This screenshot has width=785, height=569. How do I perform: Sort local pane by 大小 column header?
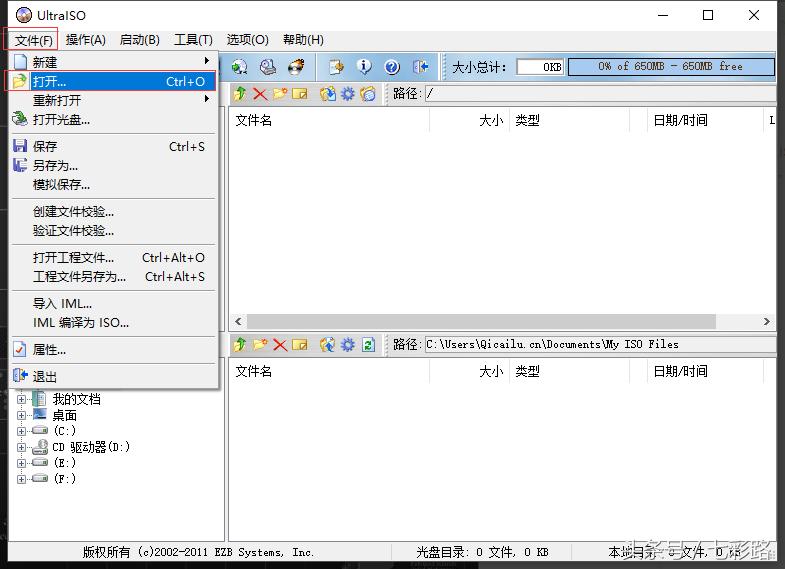click(x=469, y=371)
